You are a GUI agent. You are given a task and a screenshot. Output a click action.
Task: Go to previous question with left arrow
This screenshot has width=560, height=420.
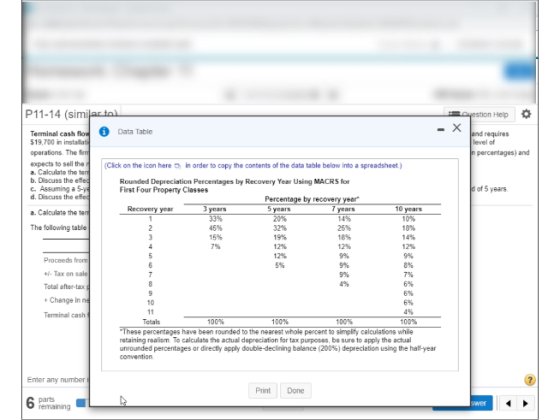[x=508, y=404]
